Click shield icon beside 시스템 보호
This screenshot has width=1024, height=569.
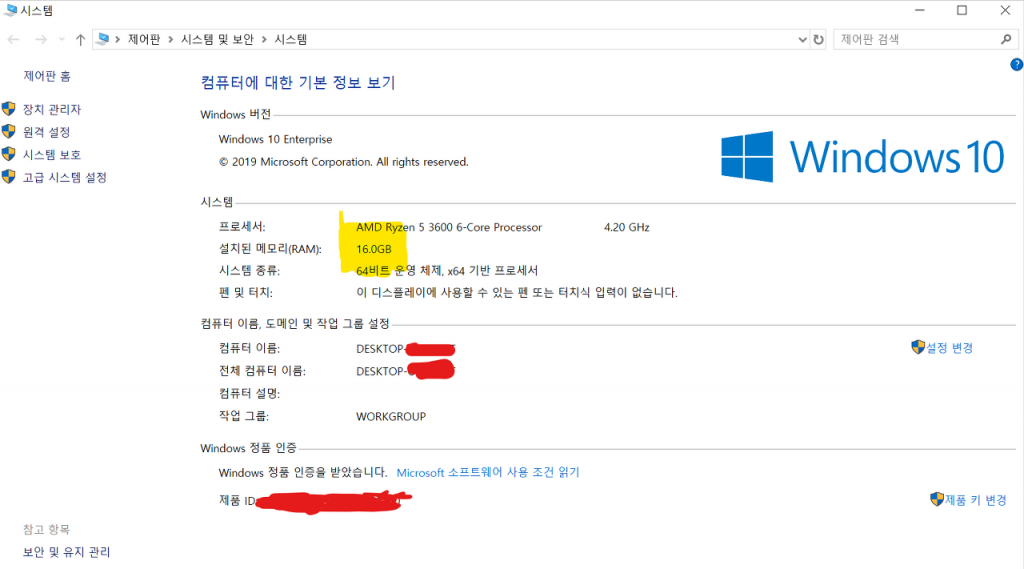coord(8,154)
